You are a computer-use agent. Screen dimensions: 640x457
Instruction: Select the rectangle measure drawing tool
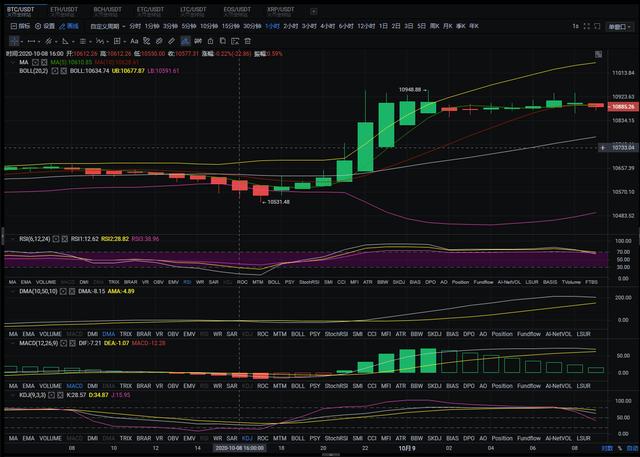coord(117,41)
